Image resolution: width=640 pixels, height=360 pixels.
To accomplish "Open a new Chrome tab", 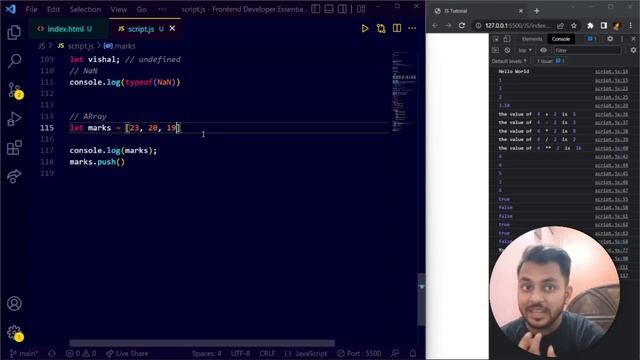I will click(x=536, y=11).
